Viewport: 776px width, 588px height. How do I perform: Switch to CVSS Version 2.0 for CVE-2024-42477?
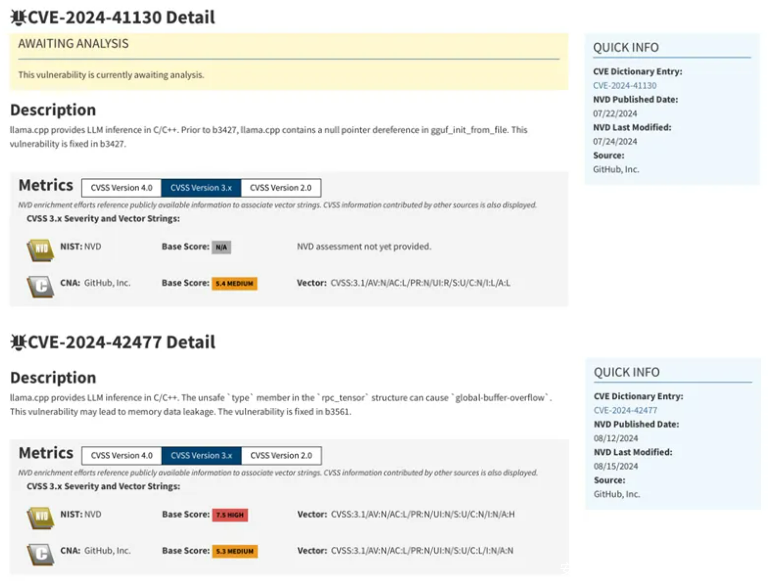coord(280,455)
